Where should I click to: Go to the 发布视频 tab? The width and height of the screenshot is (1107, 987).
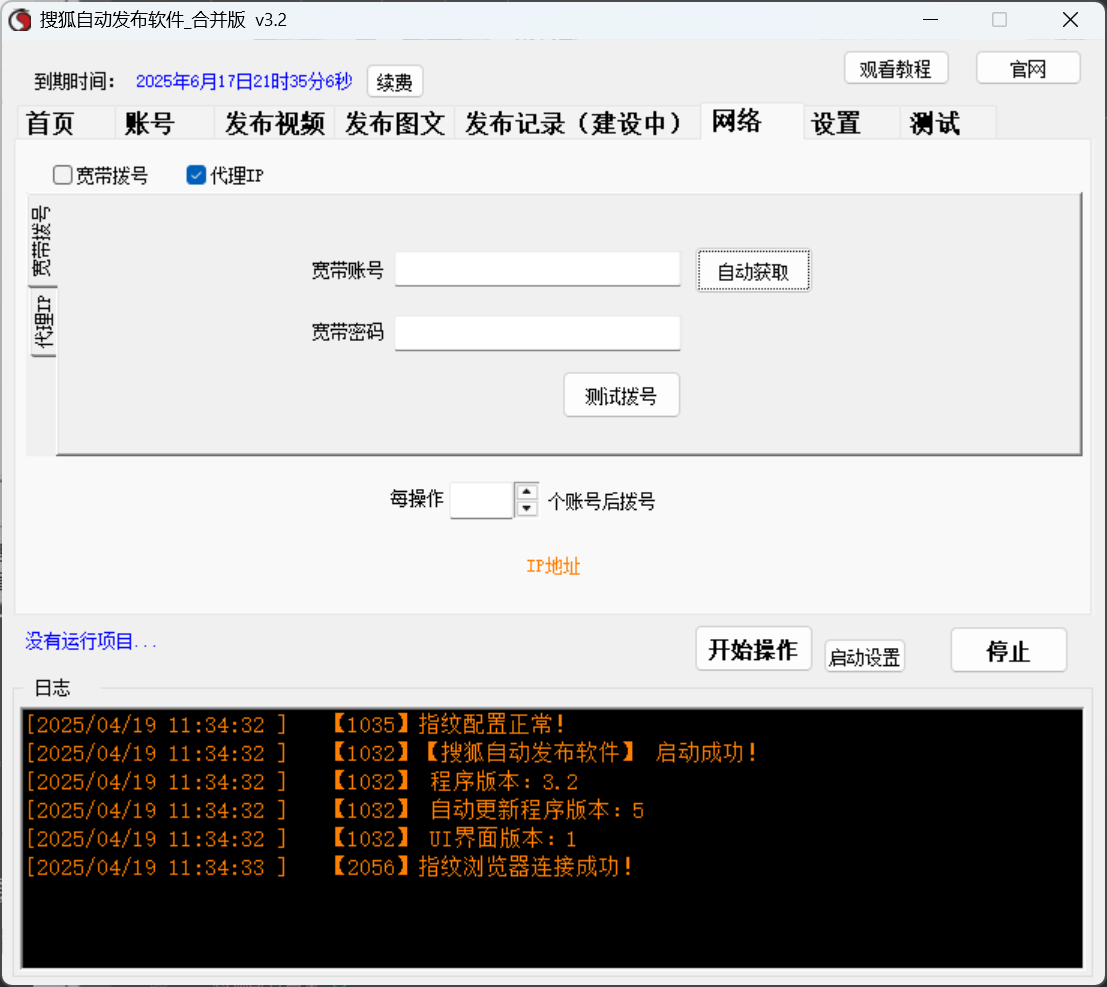[275, 124]
